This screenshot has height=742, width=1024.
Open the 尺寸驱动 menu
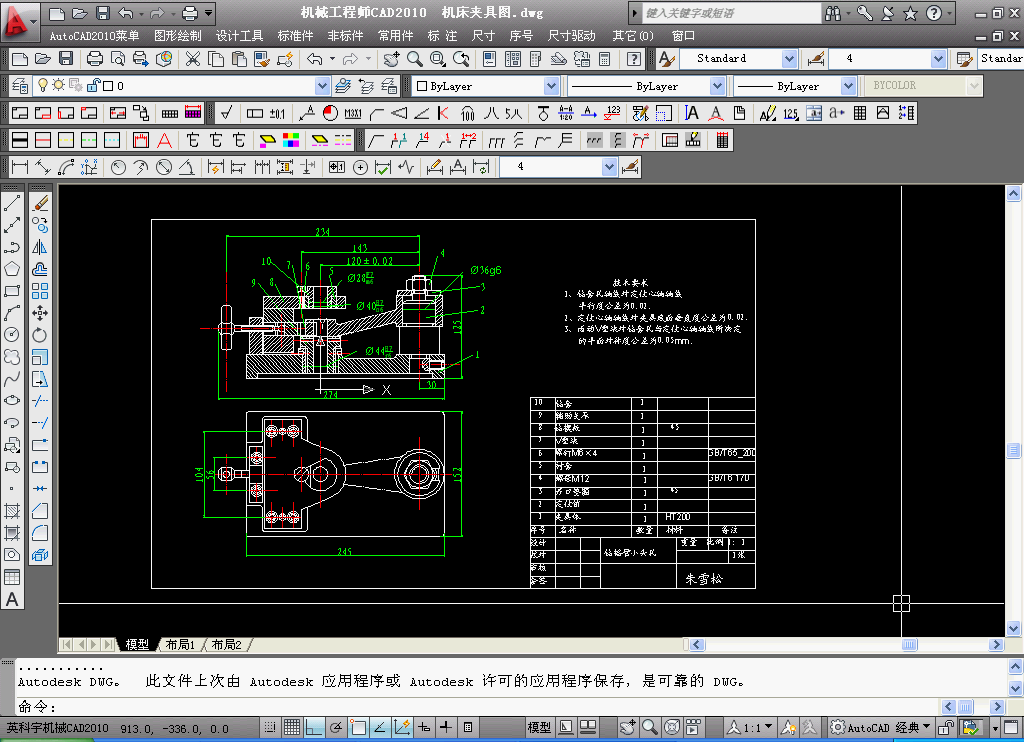click(x=571, y=36)
